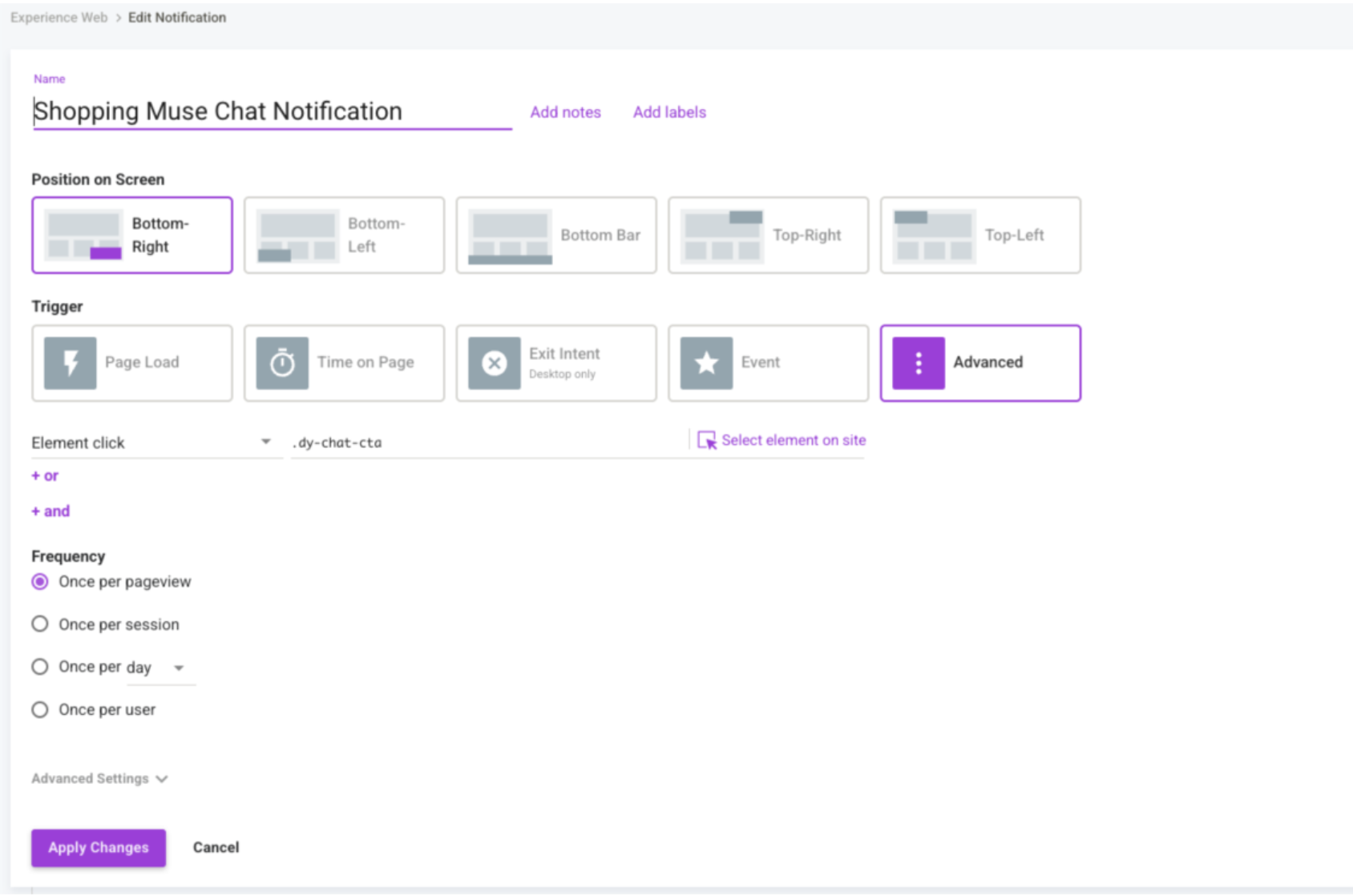Expand the Advanced Settings section
The width and height of the screenshot is (1353, 896).
(x=99, y=778)
